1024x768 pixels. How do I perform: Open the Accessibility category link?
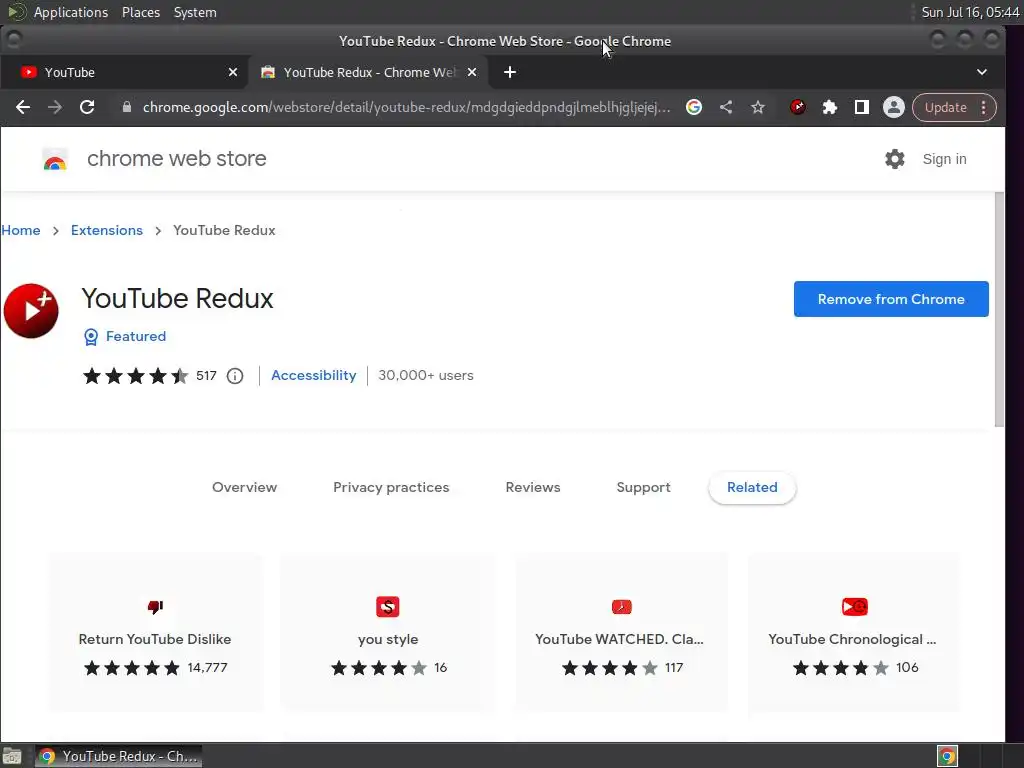313,376
